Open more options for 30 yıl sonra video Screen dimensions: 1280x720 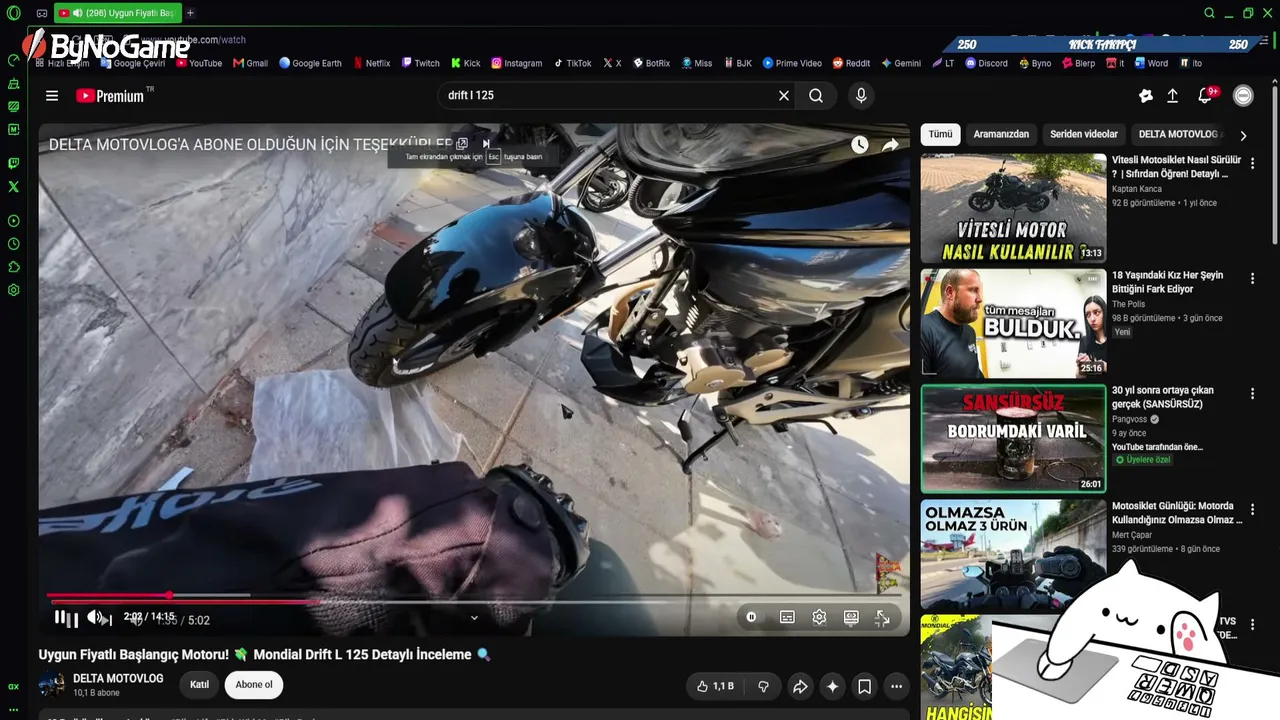point(1252,394)
